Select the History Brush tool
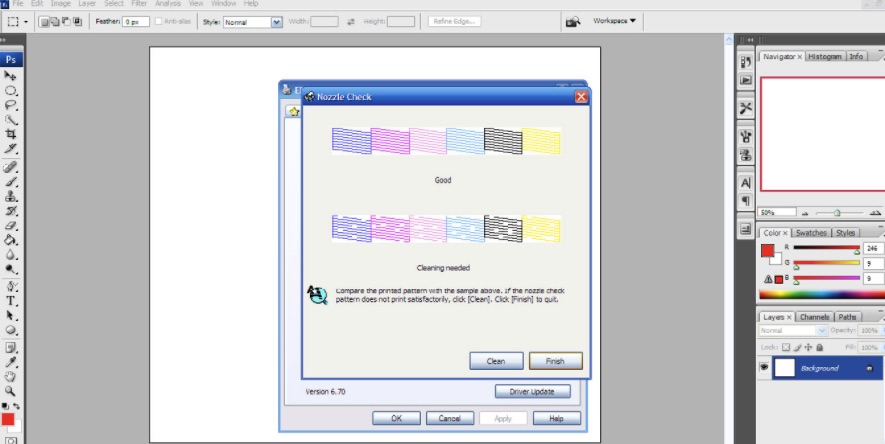Viewport: 885px width, 444px height. click(x=10, y=211)
